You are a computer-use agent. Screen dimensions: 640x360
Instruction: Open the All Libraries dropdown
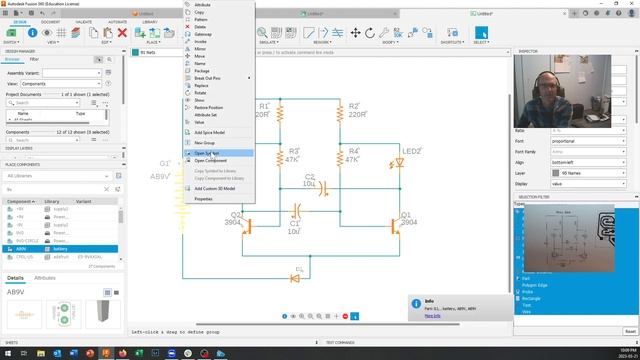click(58, 176)
